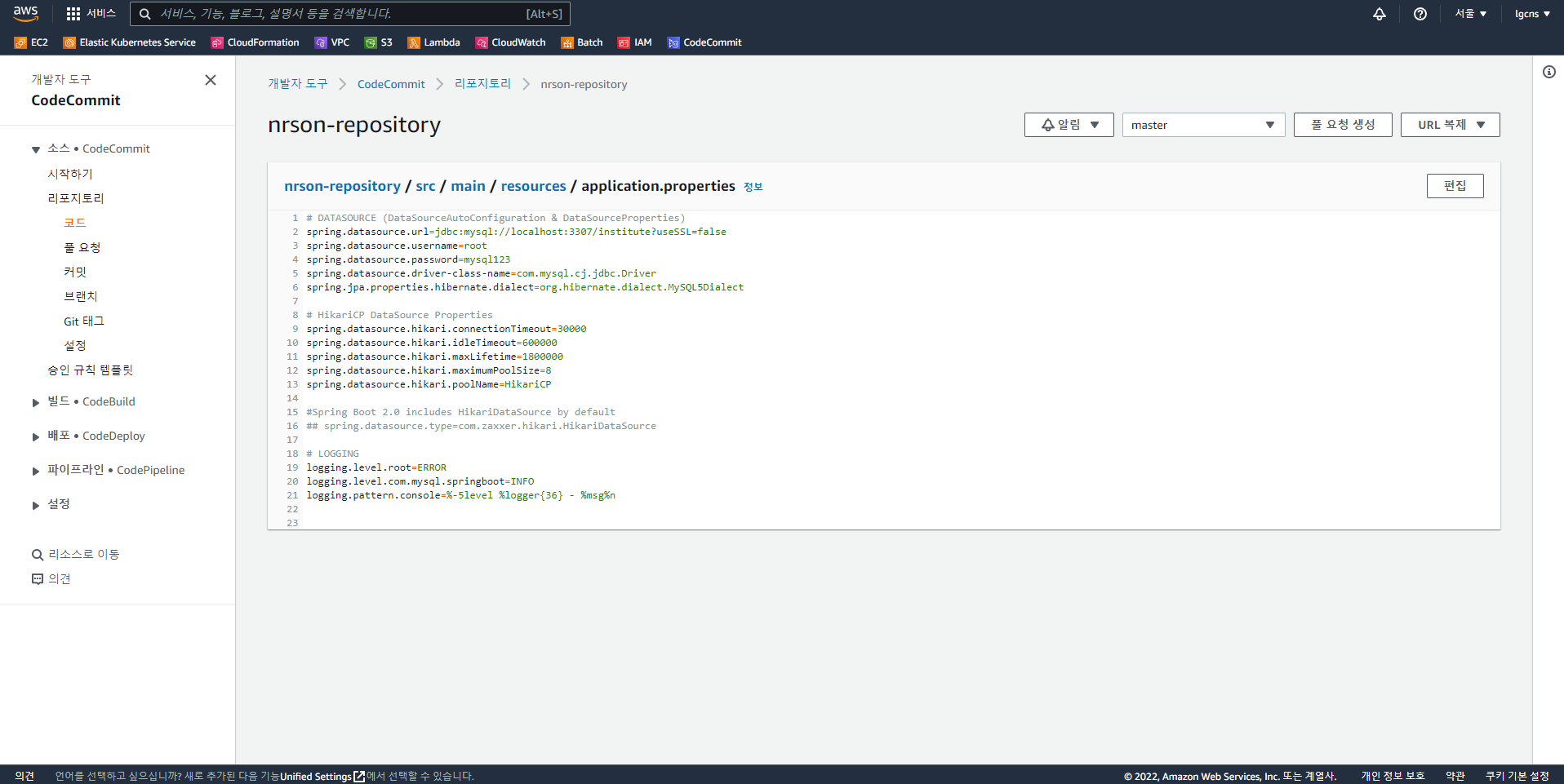1564x784 pixels.
Task: Expand the 설정 section at sidebar bottom
Action: tap(36, 505)
